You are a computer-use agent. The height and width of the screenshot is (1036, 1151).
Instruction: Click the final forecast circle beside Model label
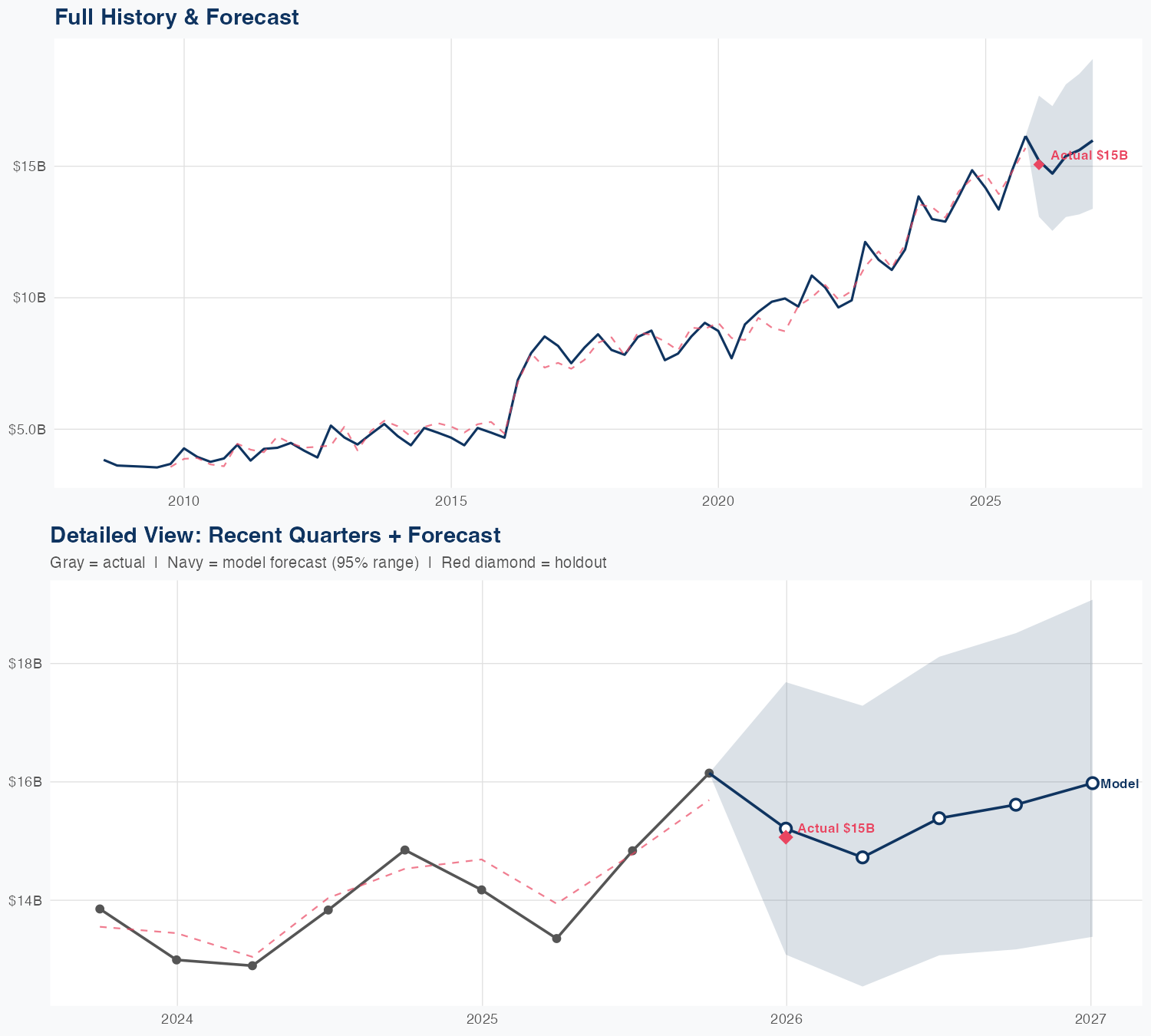1092,784
